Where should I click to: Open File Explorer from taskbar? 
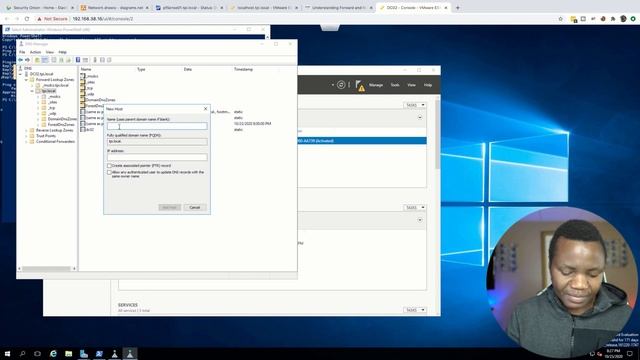point(69,353)
